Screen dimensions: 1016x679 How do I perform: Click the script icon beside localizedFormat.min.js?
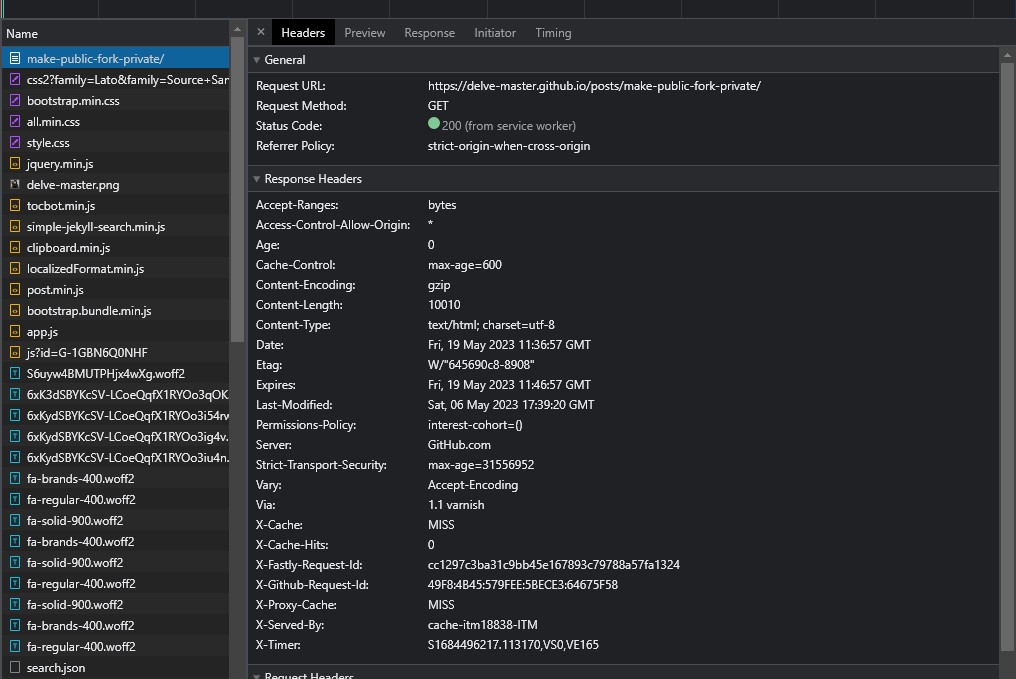click(x=15, y=268)
